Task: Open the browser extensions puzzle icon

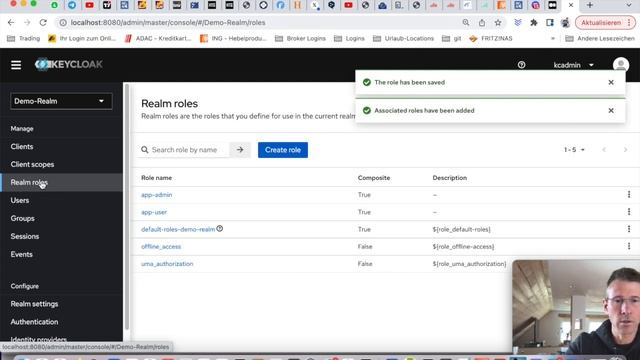Action: tap(533, 23)
